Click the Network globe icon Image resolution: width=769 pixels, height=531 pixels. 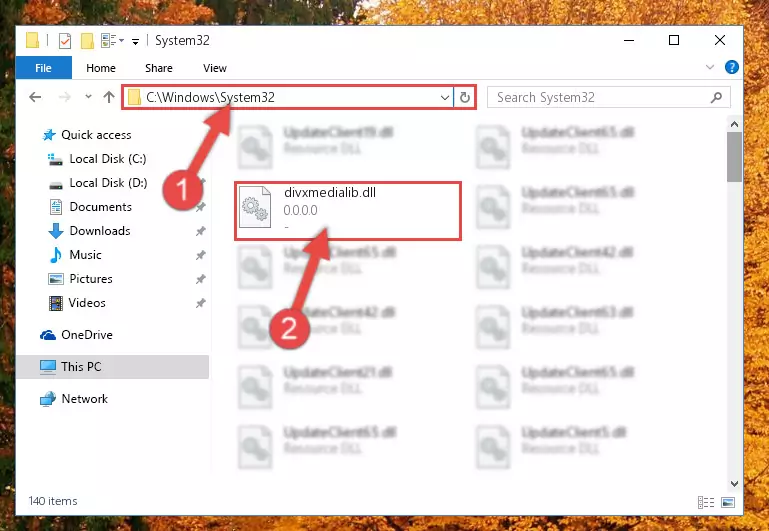(x=48, y=399)
